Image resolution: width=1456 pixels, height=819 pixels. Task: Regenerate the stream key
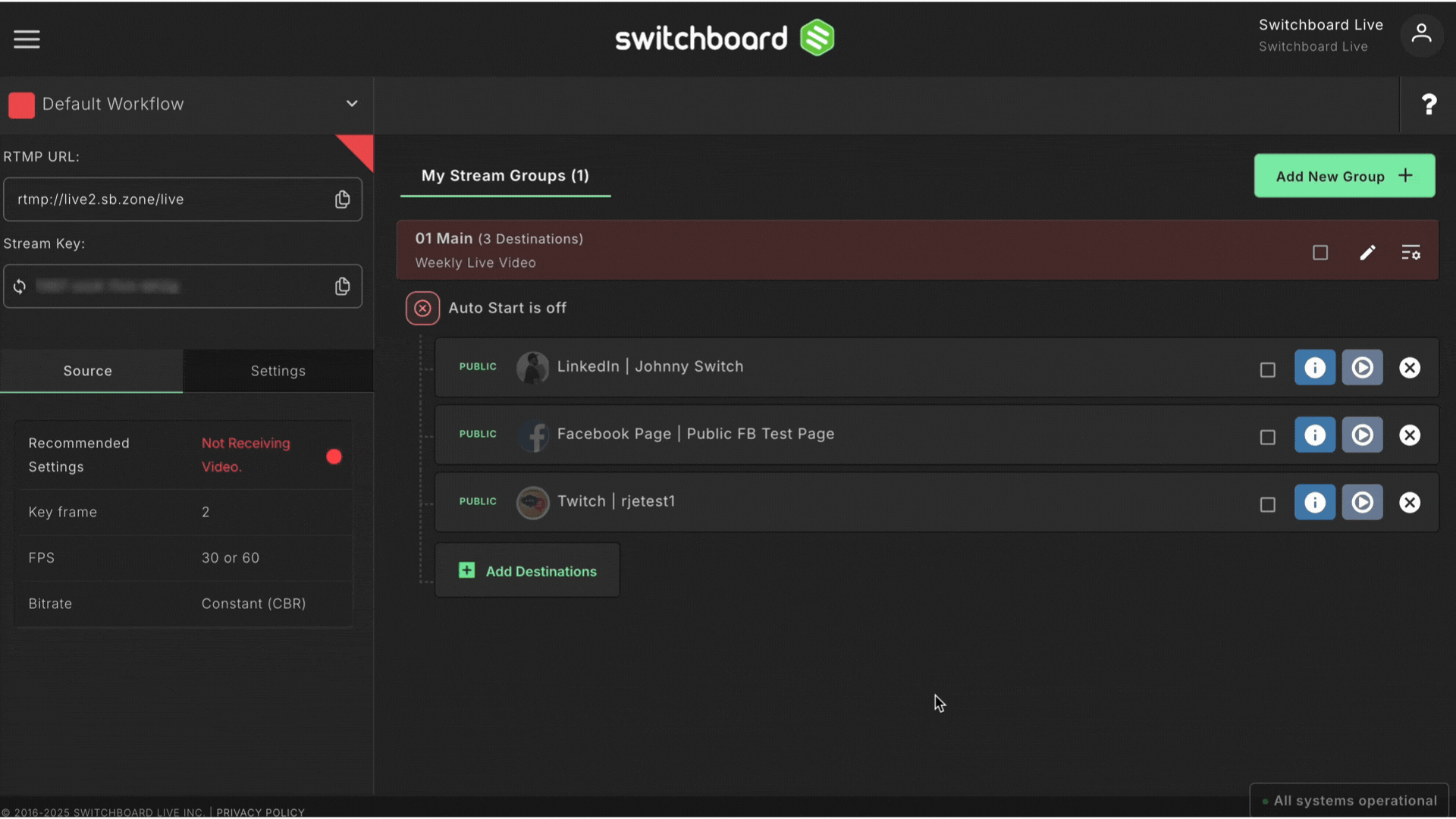coord(20,286)
